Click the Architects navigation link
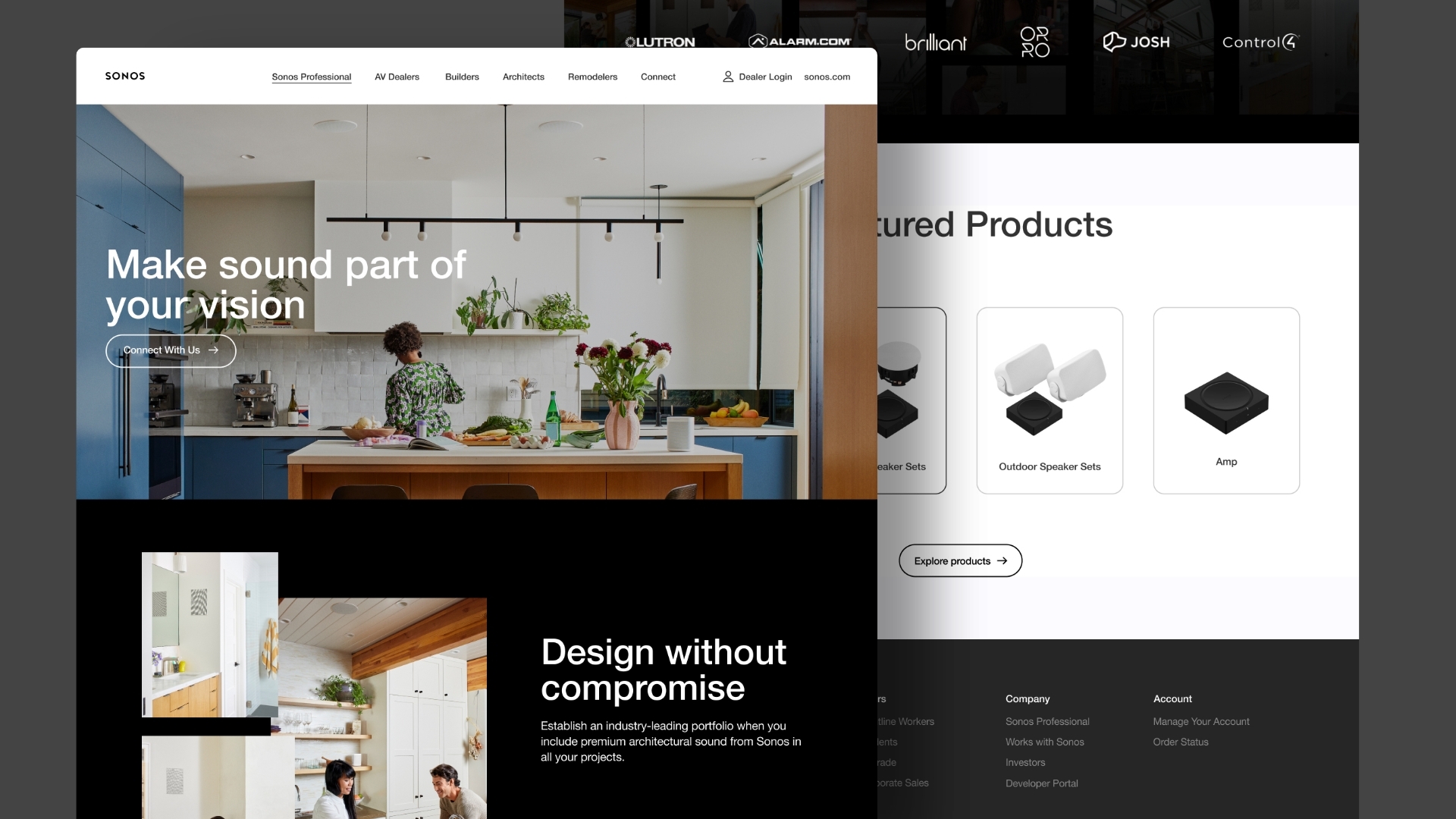1456x819 pixels. 523,76
